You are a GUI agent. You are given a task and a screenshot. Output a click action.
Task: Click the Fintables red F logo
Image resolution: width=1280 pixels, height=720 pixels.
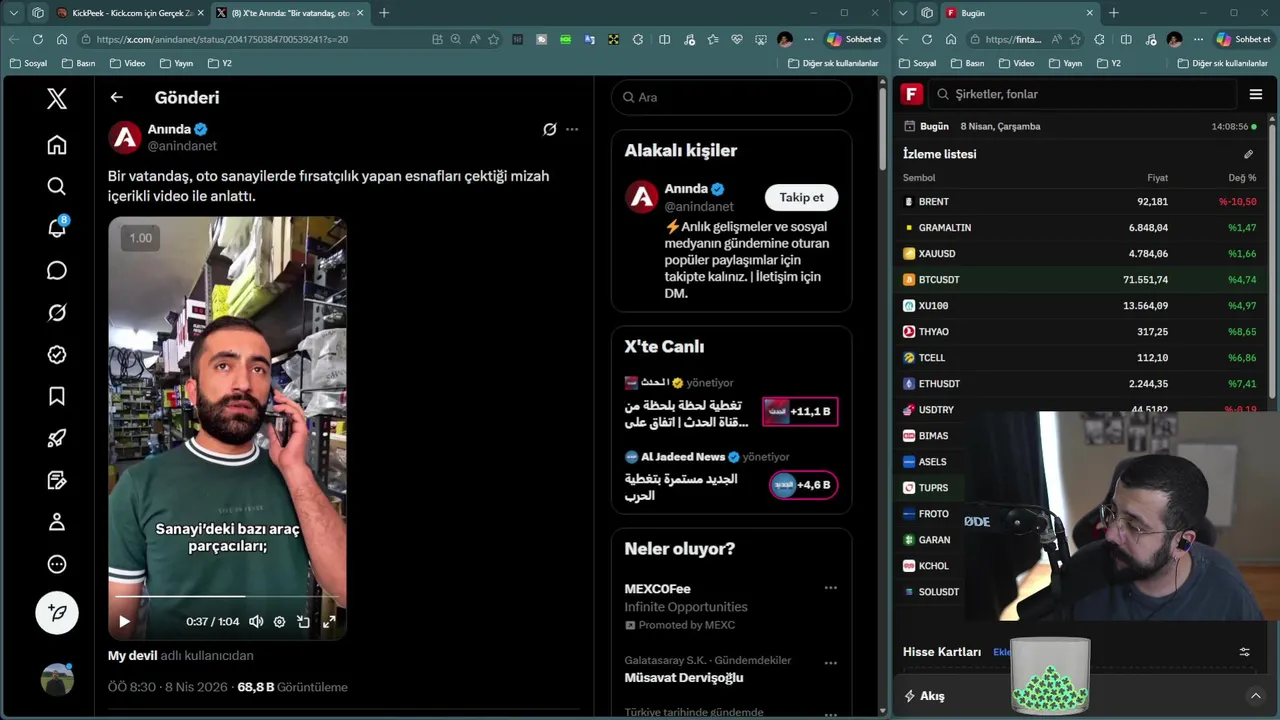click(911, 94)
